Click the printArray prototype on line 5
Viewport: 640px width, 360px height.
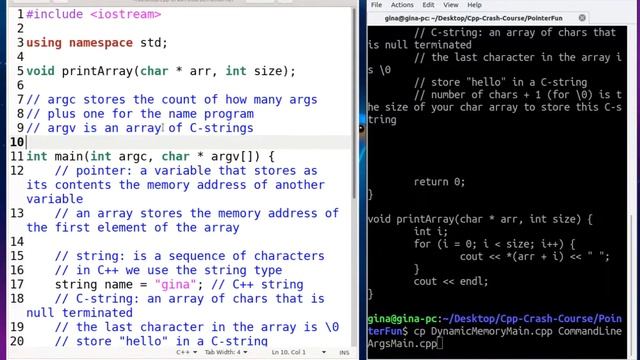click(161, 71)
